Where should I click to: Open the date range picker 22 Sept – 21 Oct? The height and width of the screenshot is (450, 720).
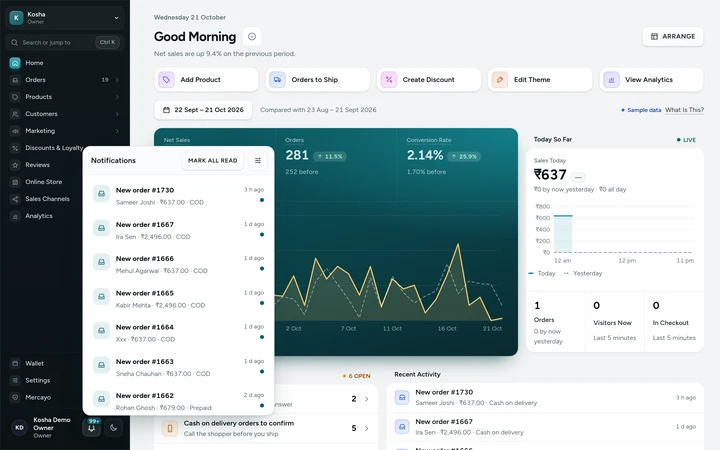coord(203,110)
